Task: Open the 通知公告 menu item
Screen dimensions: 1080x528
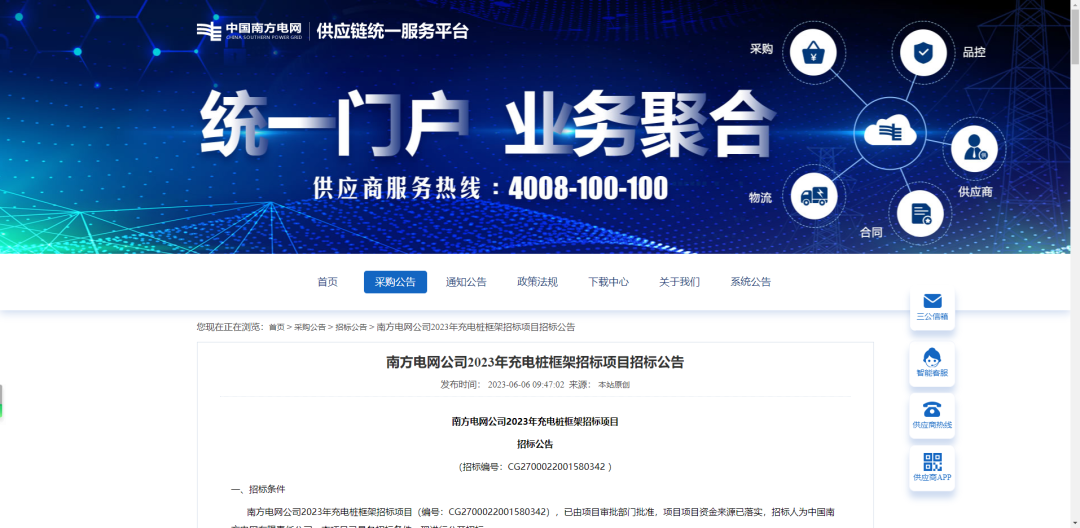Action: pyautogui.click(x=466, y=282)
